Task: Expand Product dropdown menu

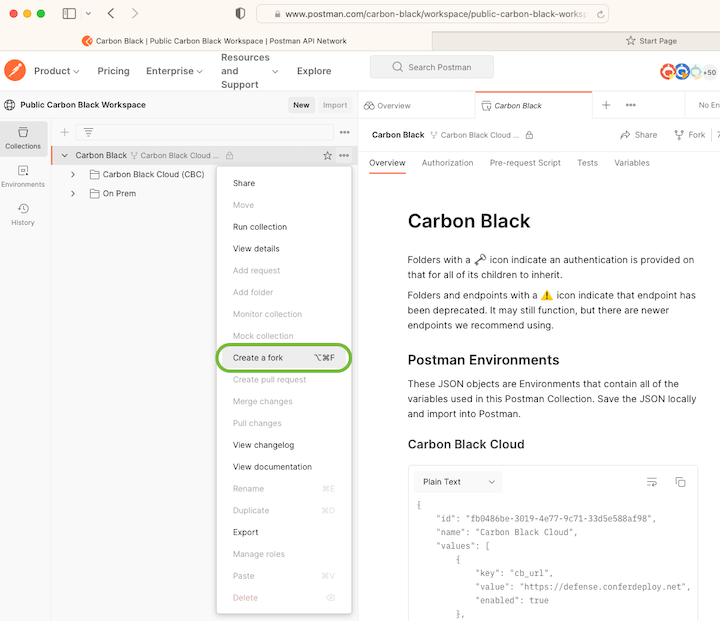Action: pyautogui.click(x=56, y=71)
